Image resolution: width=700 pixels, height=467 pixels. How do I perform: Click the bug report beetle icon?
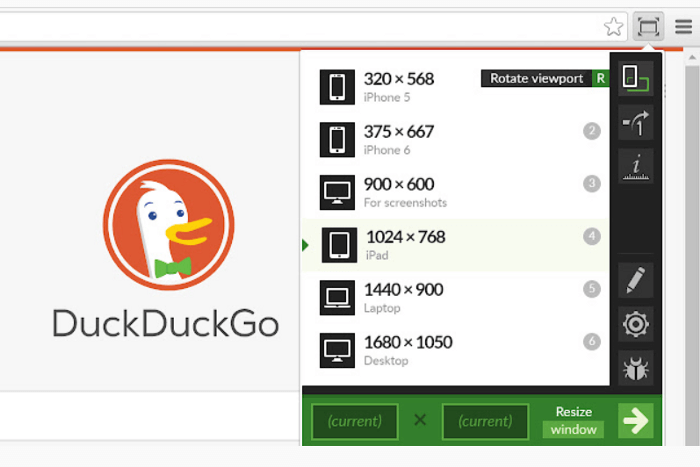point(636,368)
